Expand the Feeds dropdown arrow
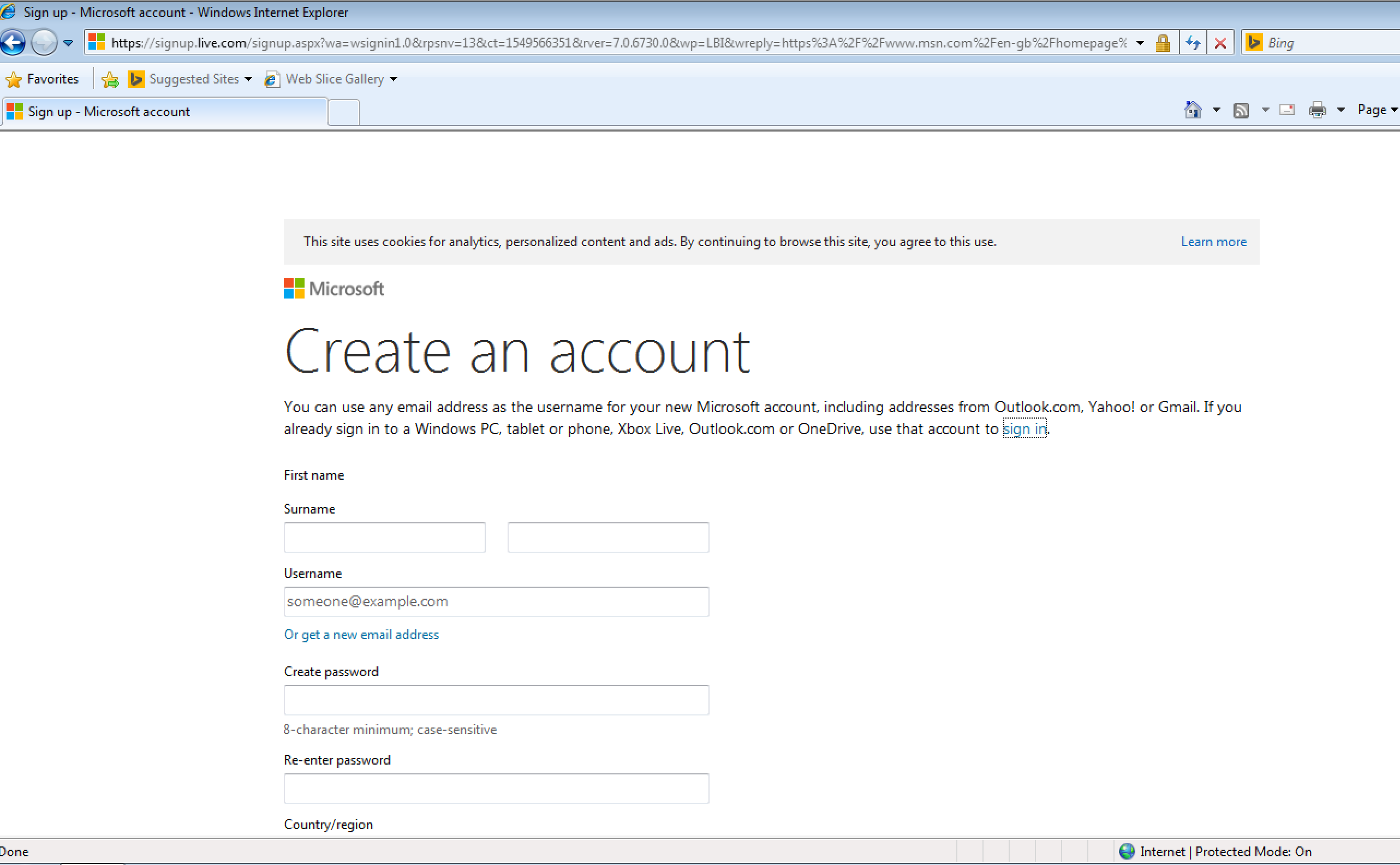 [x=1266, y=110]
